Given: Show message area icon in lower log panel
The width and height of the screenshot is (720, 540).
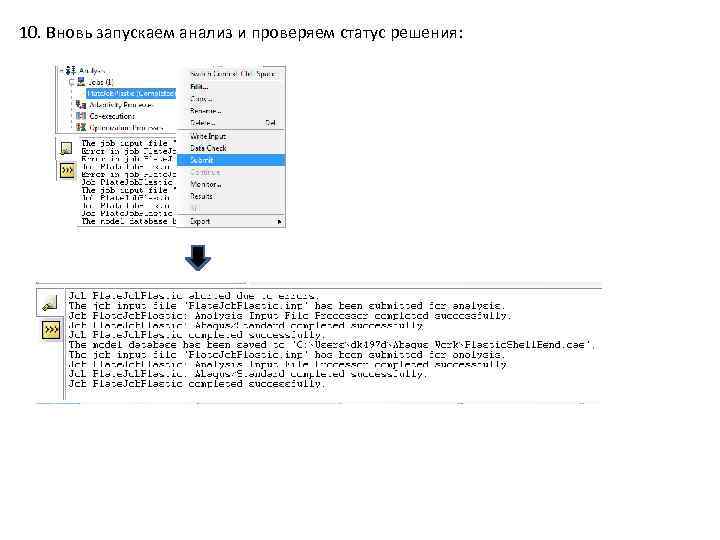Looking at the screenshot, I should (49, 303).
